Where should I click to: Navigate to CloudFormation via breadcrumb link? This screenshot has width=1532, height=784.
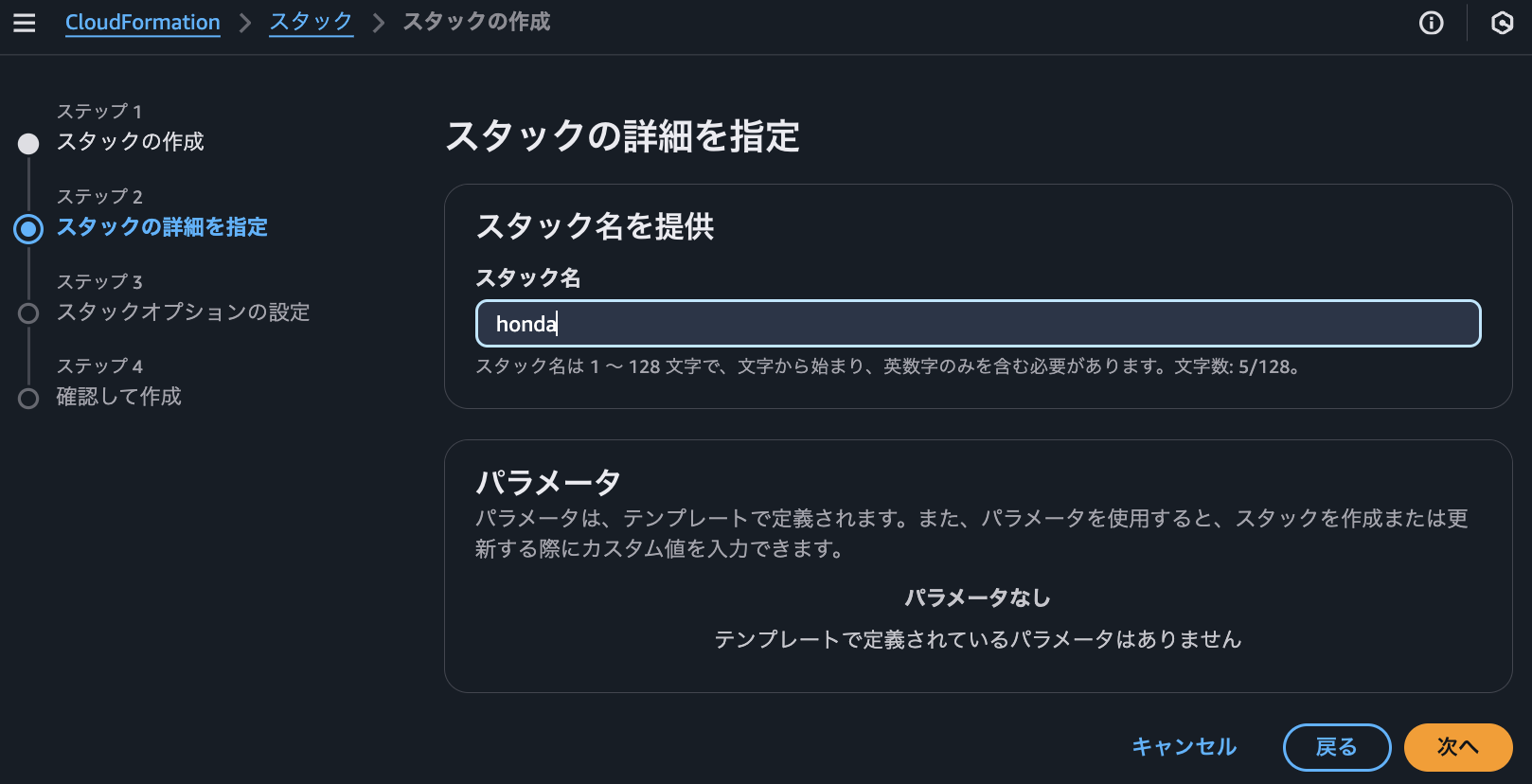pyautogui.click(x=142, y=23)
